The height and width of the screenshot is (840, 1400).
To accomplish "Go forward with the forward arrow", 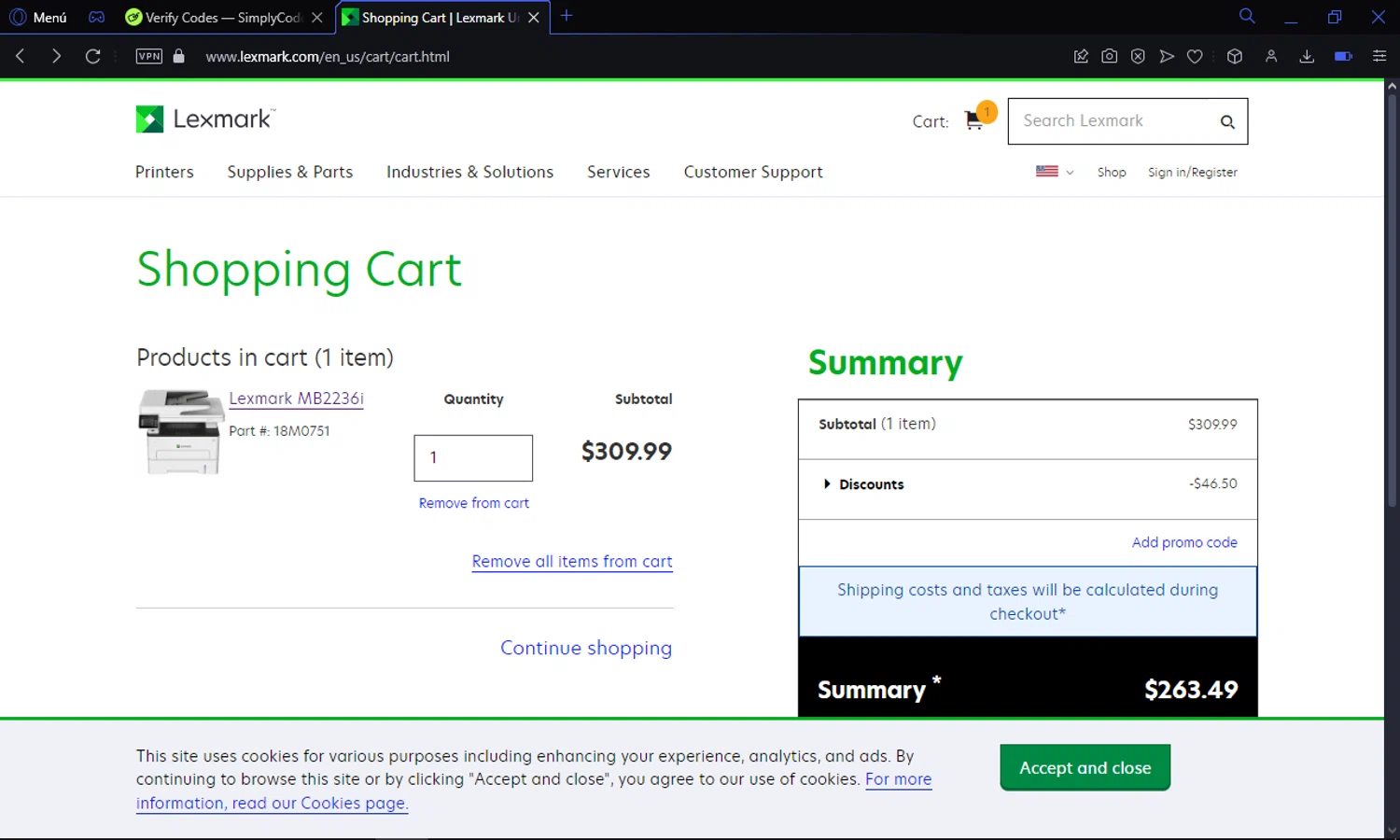I will (56, 56).
